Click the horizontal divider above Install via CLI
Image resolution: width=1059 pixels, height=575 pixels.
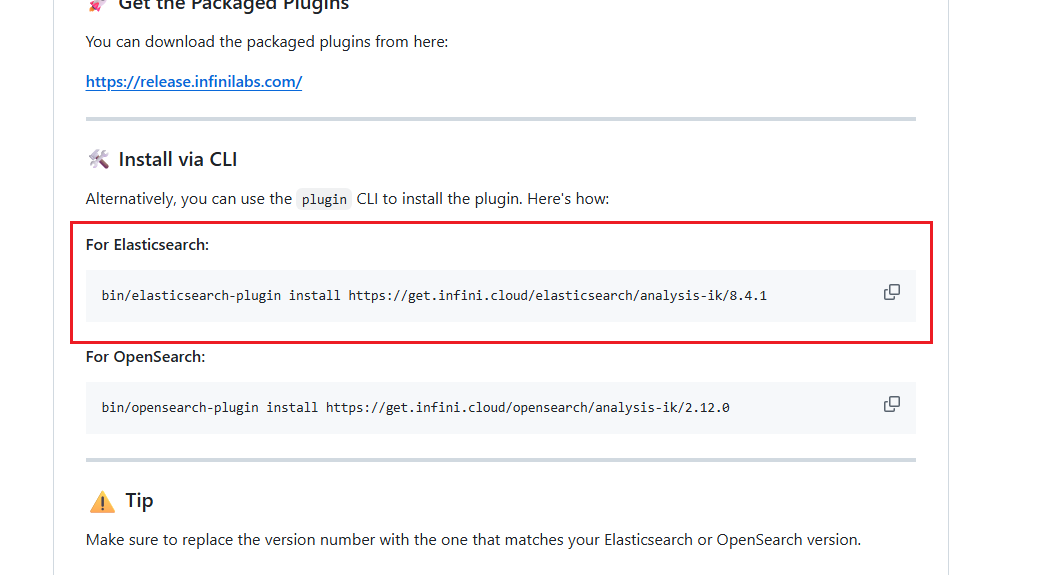coord(500,119)
